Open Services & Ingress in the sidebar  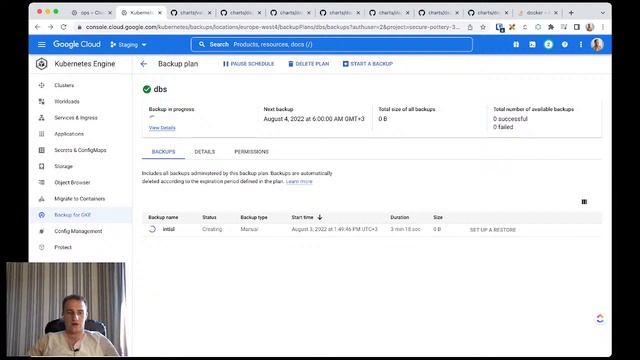pos(76,118)
